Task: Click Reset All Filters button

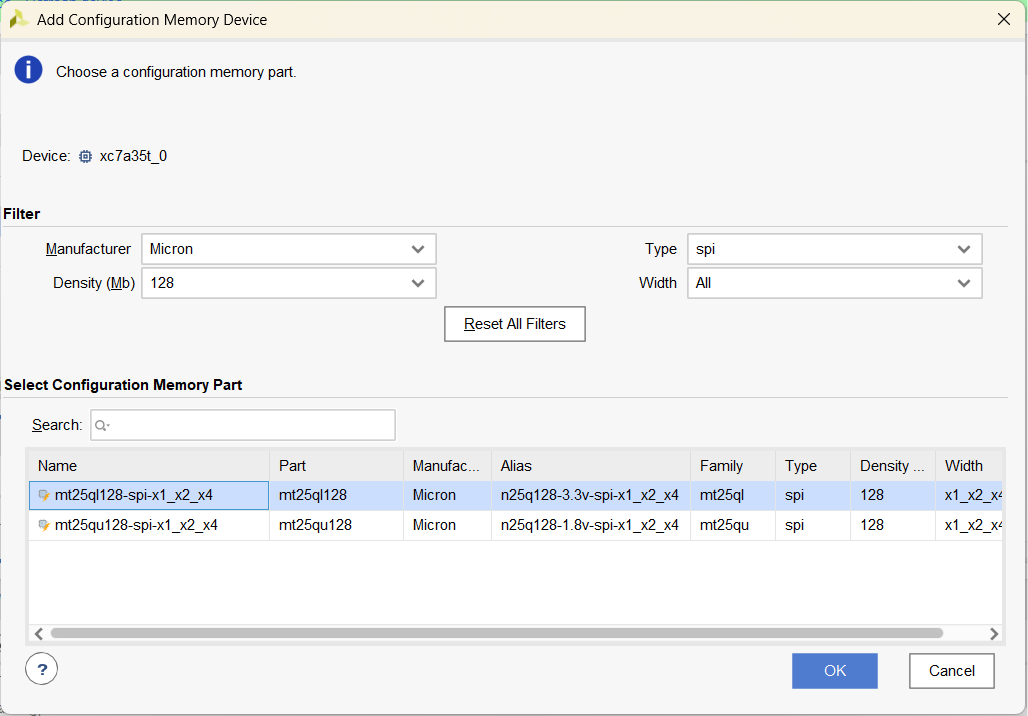Action: pos(515,324)
